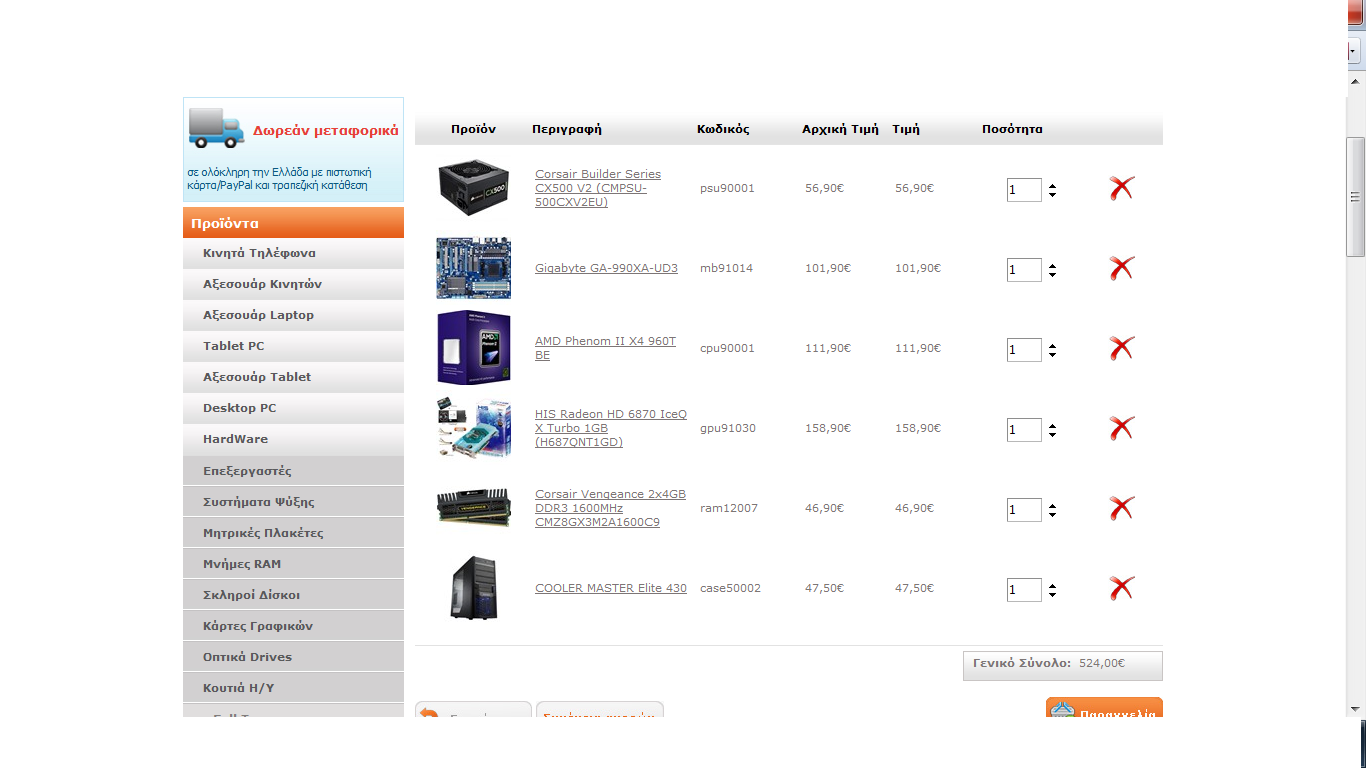Open Συστήματα Ψύξης subcategory
The height and width of the screenshot is (768, 1366).
293,502
